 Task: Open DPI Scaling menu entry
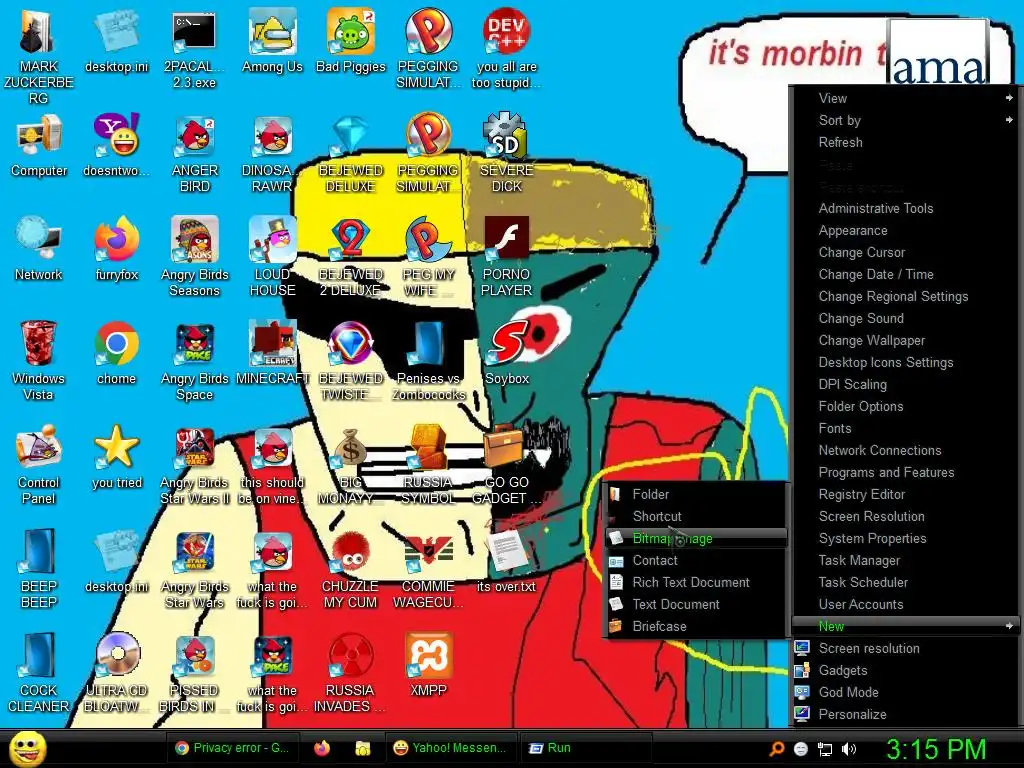click(904, 384)
